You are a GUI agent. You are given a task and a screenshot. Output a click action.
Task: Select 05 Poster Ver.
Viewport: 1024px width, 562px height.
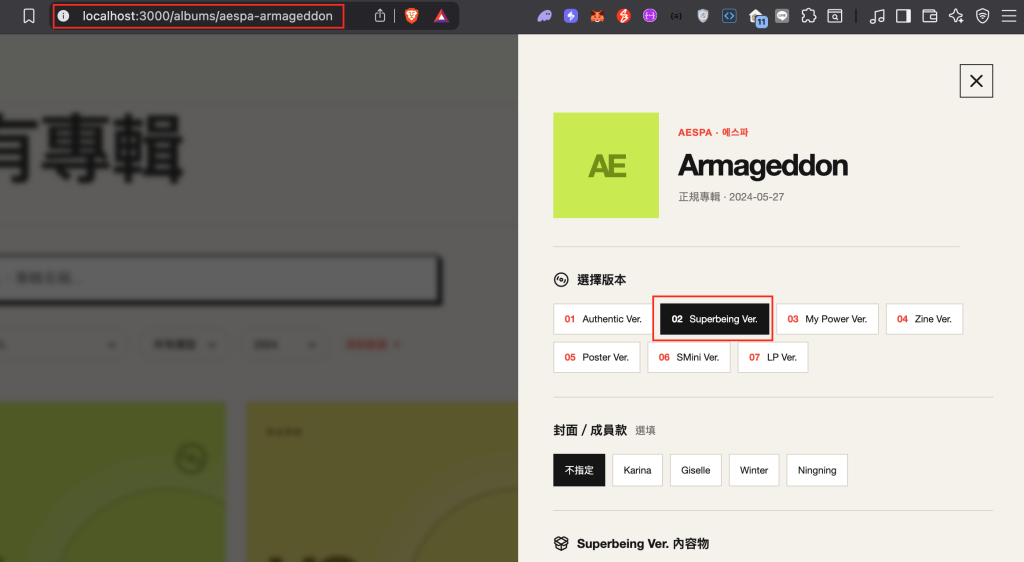click(x=596, y=358)
